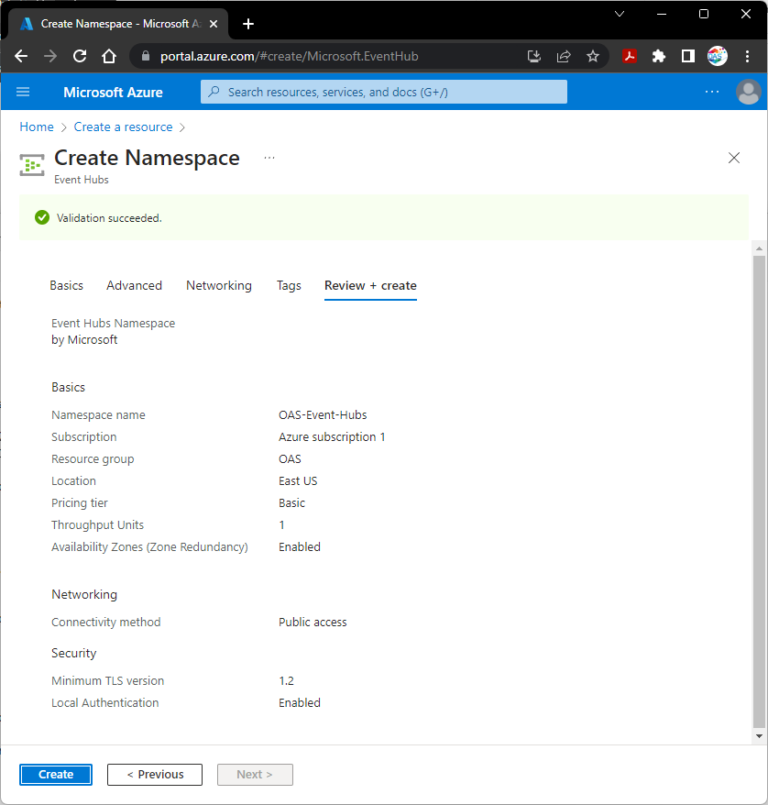Click the install/download icon in the address bar
Viewport: 768px width, 805px height.
pos(534,57)
